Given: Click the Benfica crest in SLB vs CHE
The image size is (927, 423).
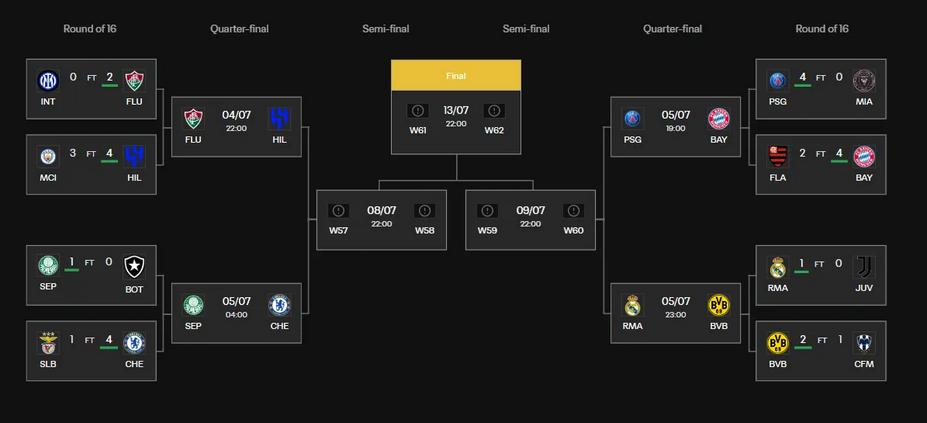Looking at the screenshot, I should coord(48,343).
